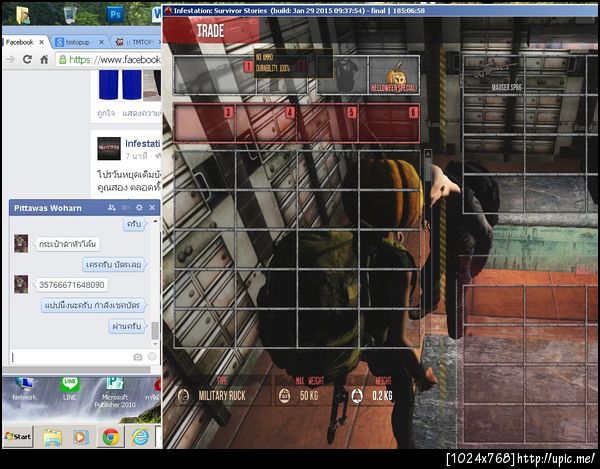This screenshot has width=600, height=469.
Task: Select the armor vest equipment slot
Action: click(343, 75)
